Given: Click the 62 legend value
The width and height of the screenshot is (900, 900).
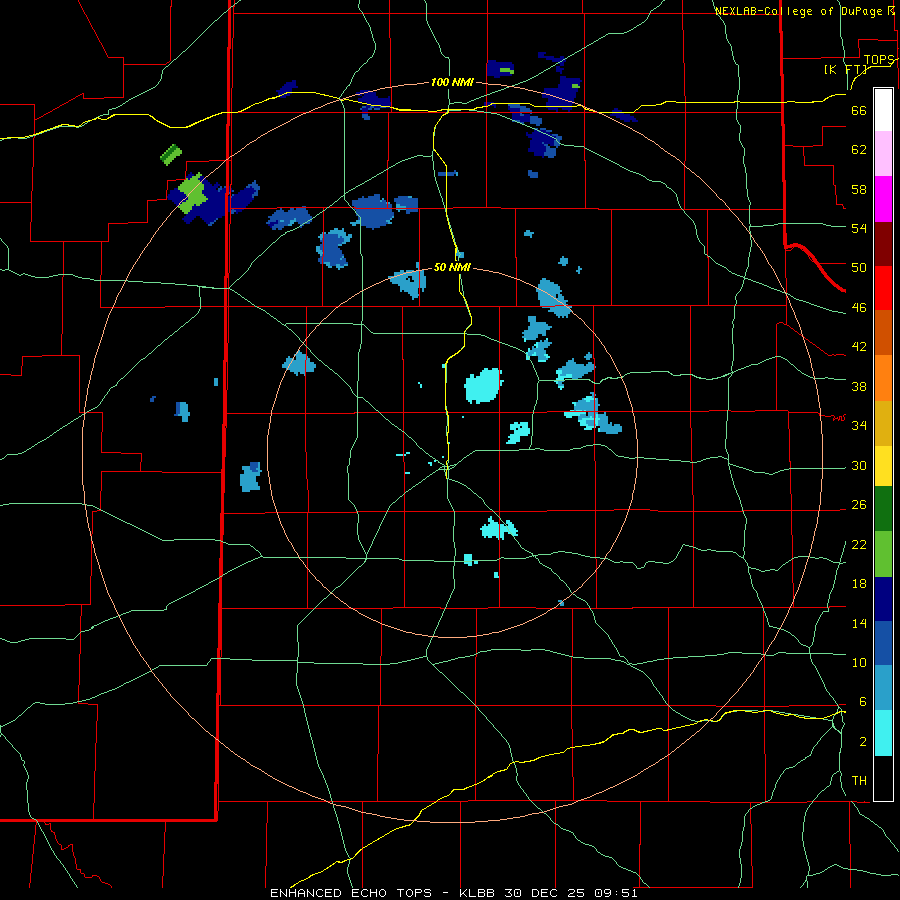Looking at the screenshot, I should point(859,149).
